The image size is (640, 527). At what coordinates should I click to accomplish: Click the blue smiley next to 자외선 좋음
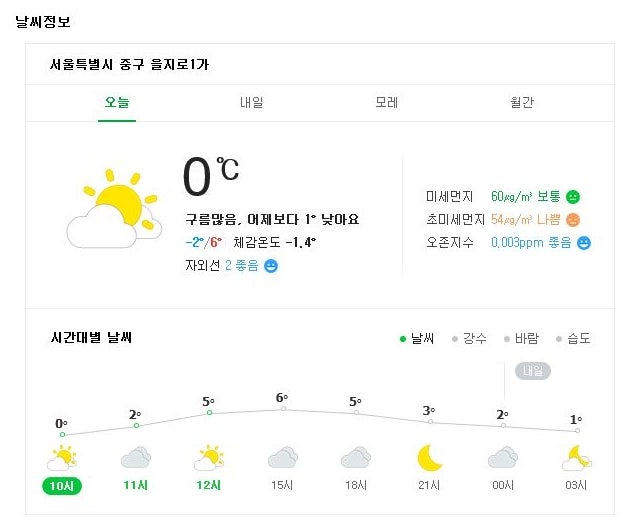(x=271, y=266)
